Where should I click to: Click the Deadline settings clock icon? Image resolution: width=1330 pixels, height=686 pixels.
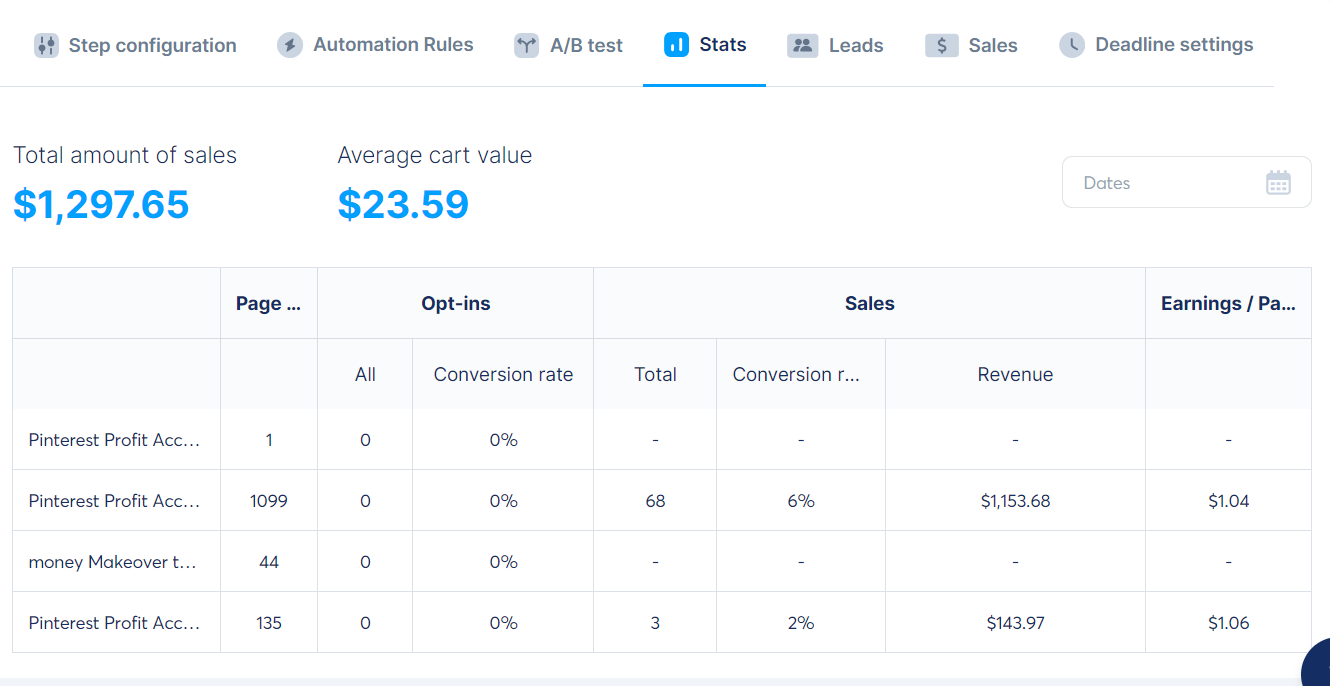pyautogui.click(x=1072, y=45)
